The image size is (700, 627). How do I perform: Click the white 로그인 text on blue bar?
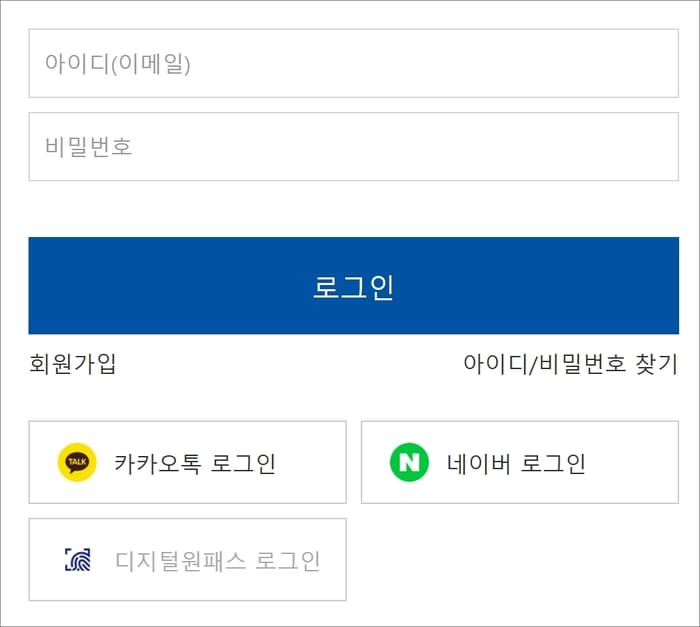[353, 287]
